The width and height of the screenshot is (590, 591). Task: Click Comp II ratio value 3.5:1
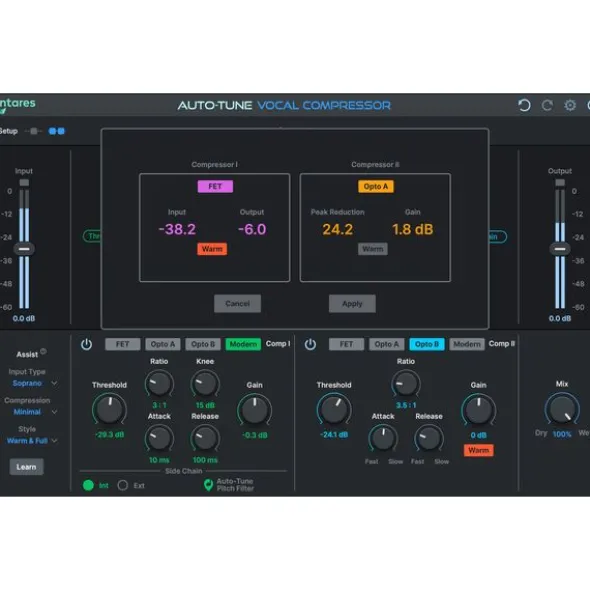pyautogui.click(x=406, y=405)
